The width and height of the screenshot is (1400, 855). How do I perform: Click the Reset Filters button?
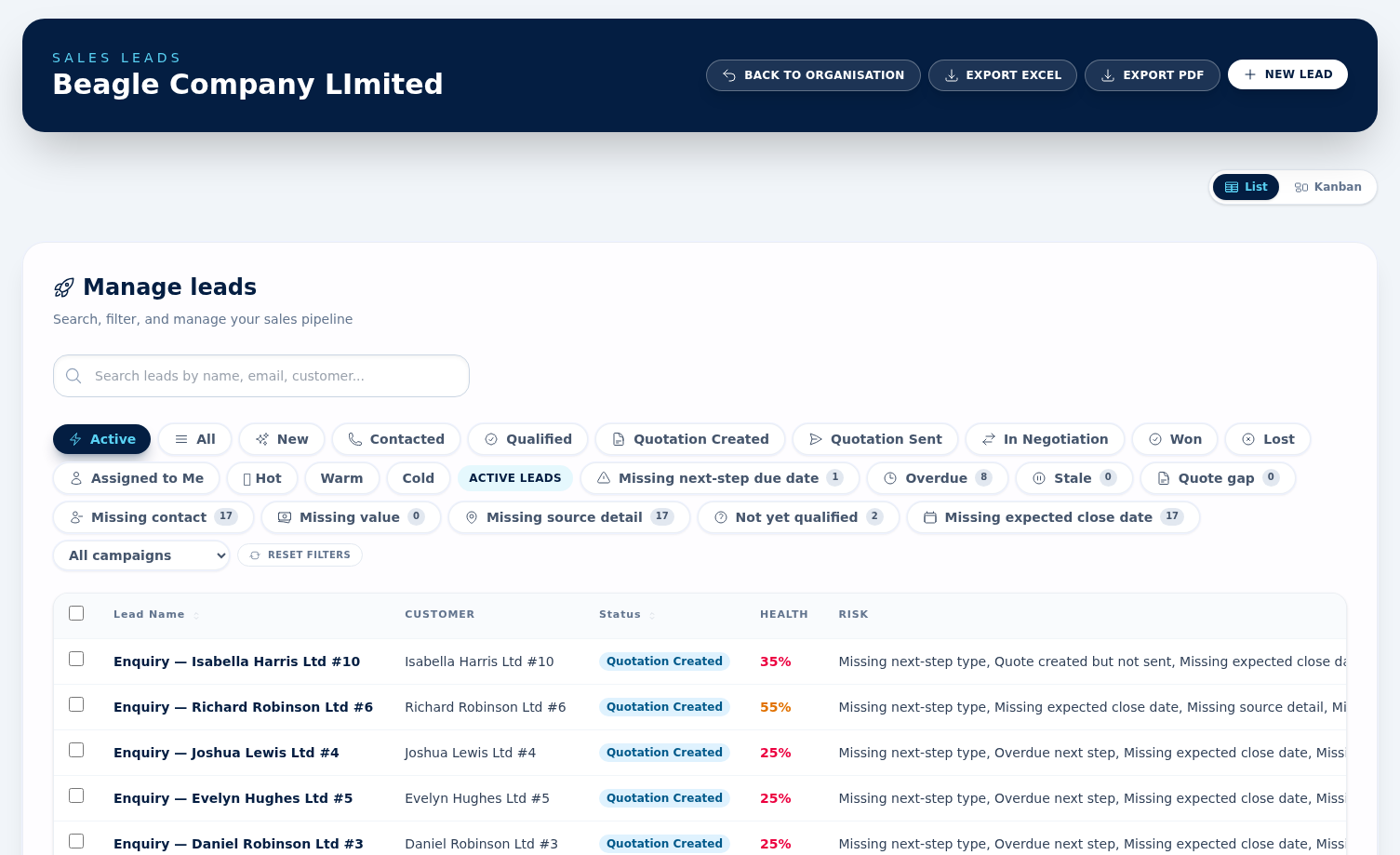[300, 555]
